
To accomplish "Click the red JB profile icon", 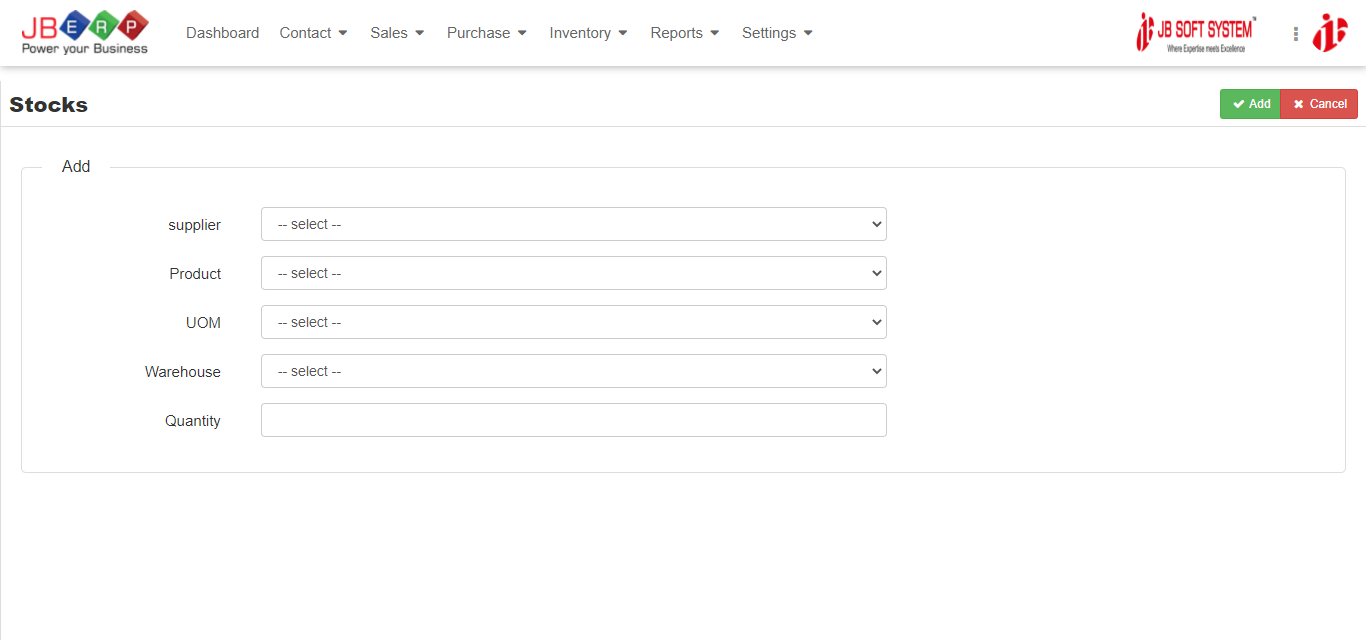I will click(1330, 33).
